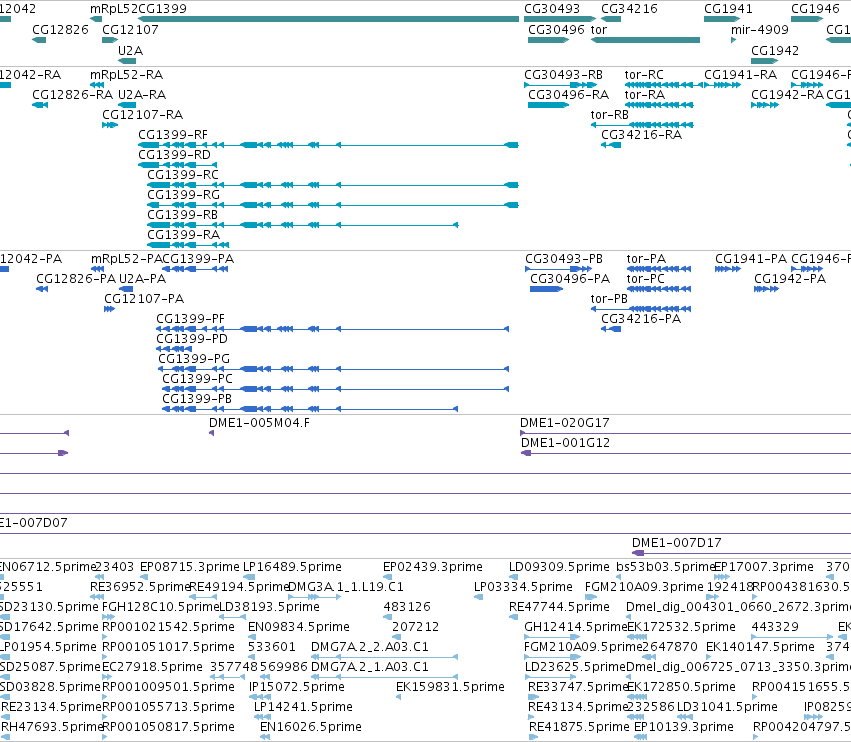Click transcript CG1399-RB label

(x=182, y=215)
